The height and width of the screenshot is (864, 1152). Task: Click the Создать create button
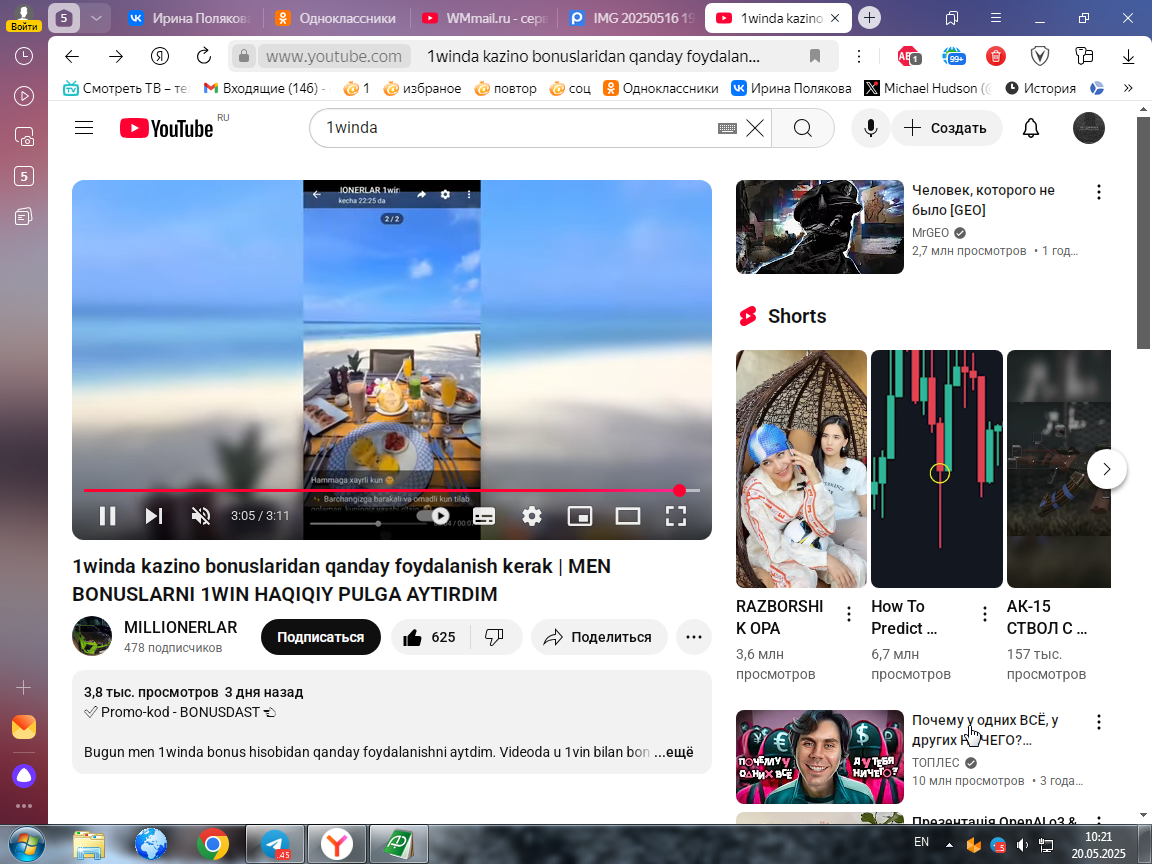point(946,128)
